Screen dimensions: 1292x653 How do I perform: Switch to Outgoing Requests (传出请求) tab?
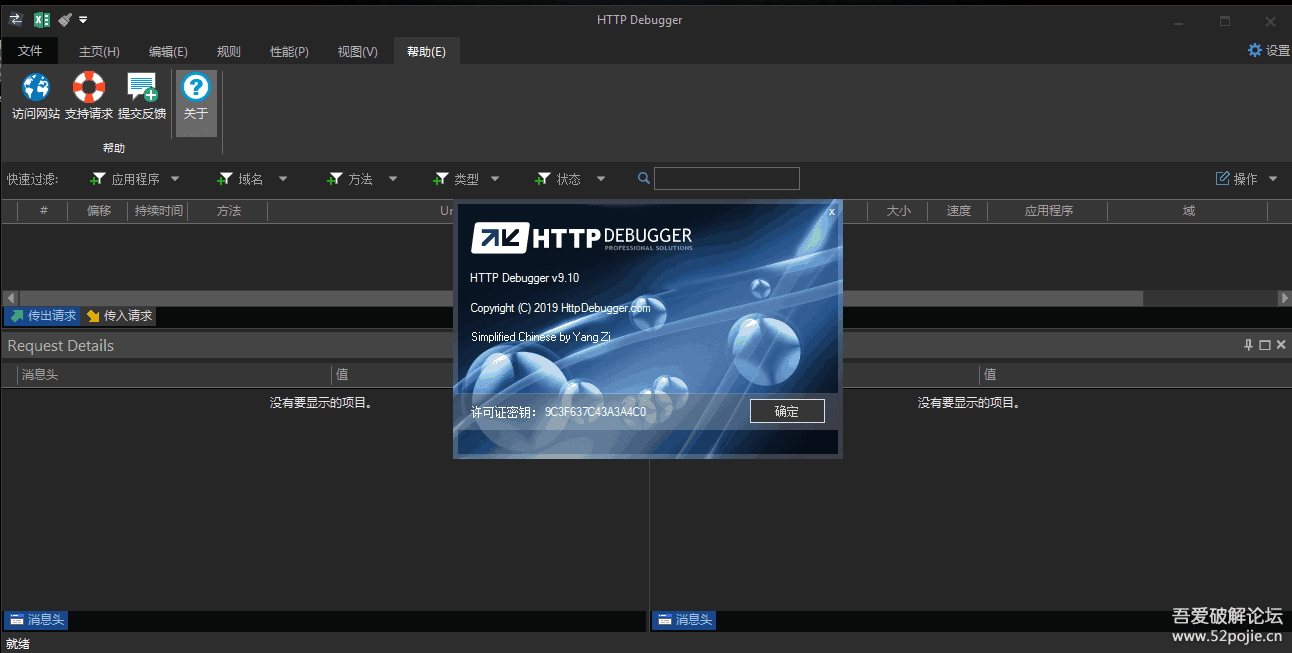coord(42,316)
